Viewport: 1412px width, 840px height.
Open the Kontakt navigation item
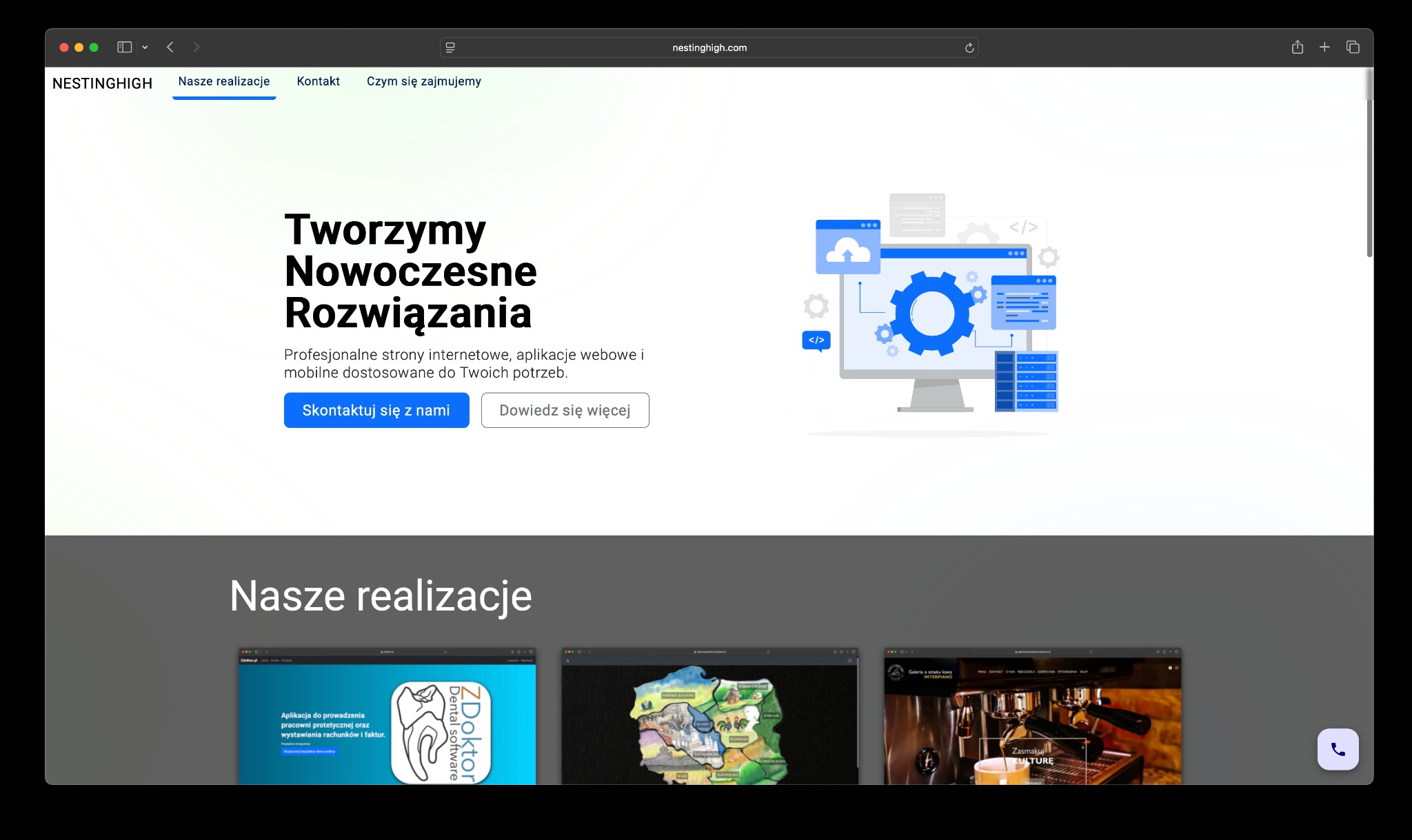tap(318, 81)
